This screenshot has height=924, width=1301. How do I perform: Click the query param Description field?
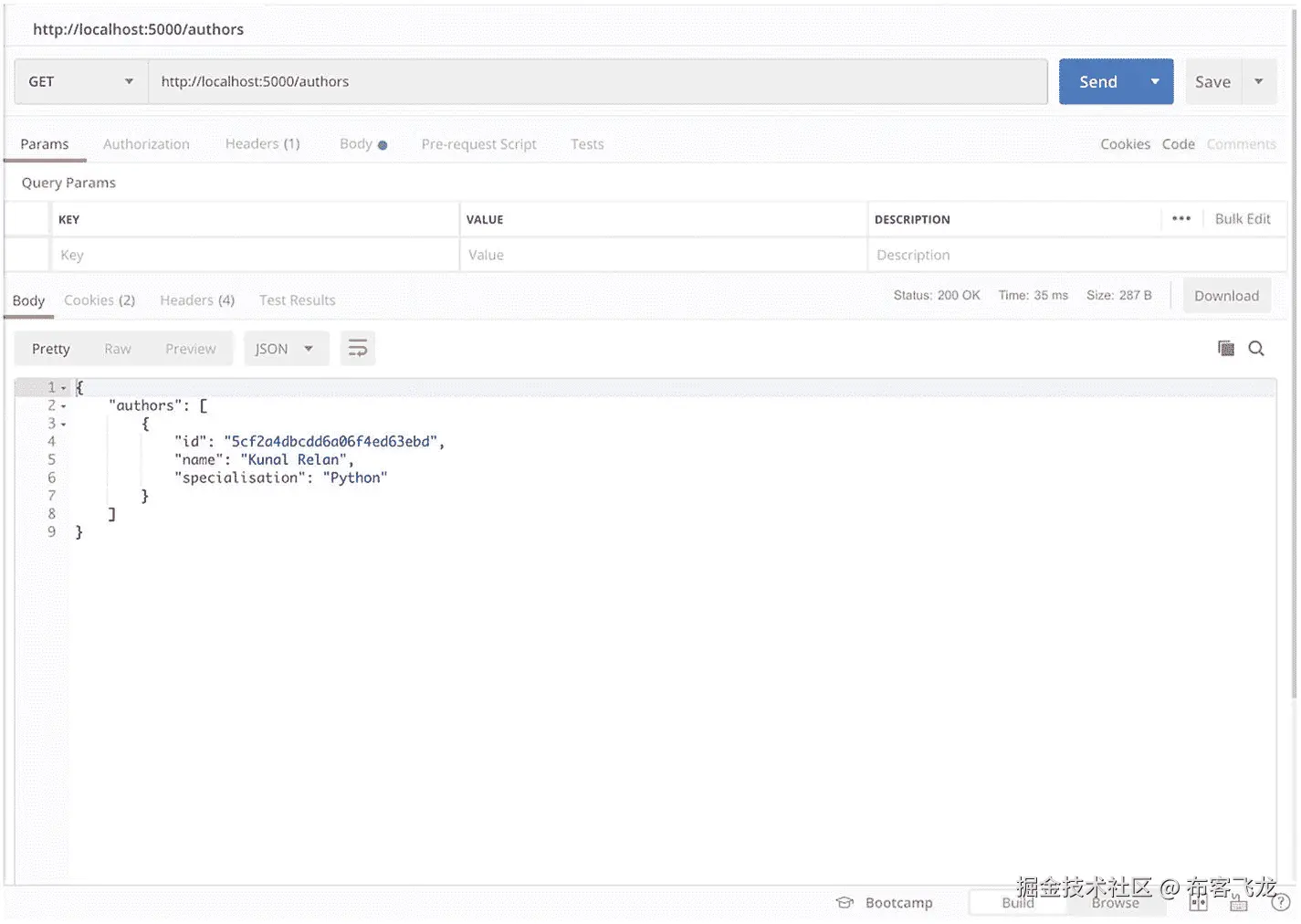(1076, 255)
